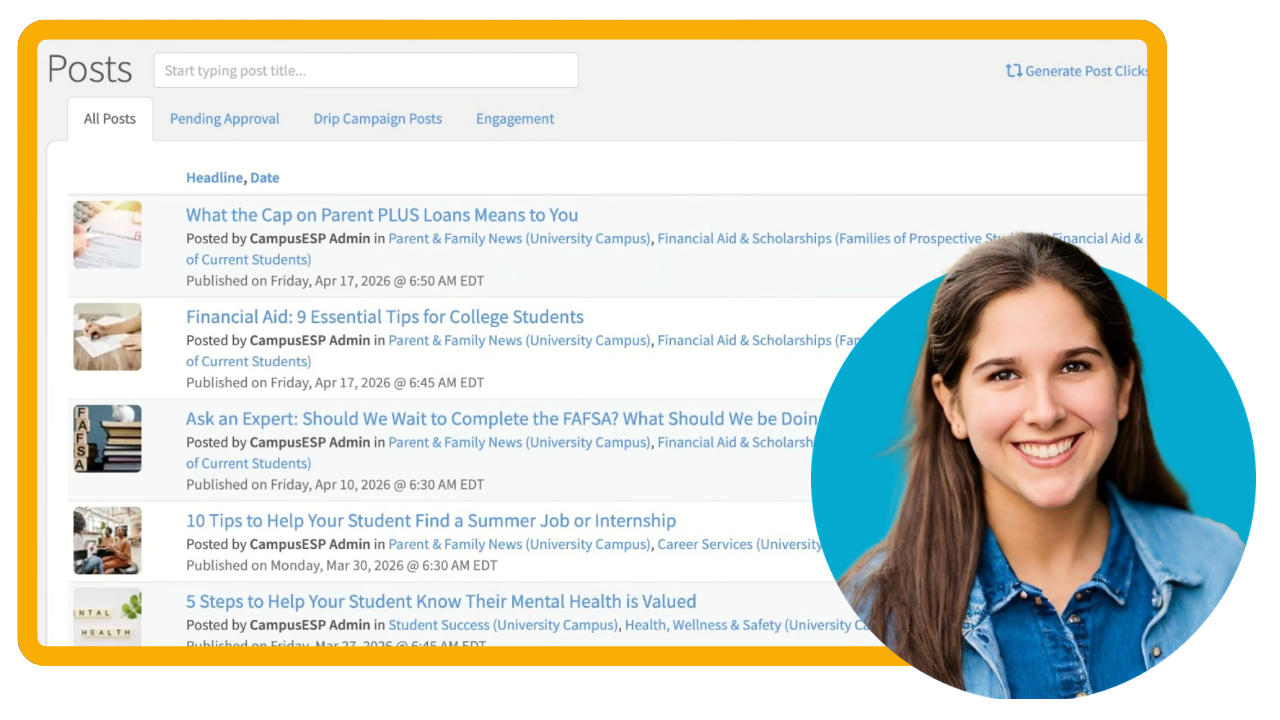Open Career Services link in Summer Job row
The width and height of the screenshot is (1280, 720).
coord(740,545)
